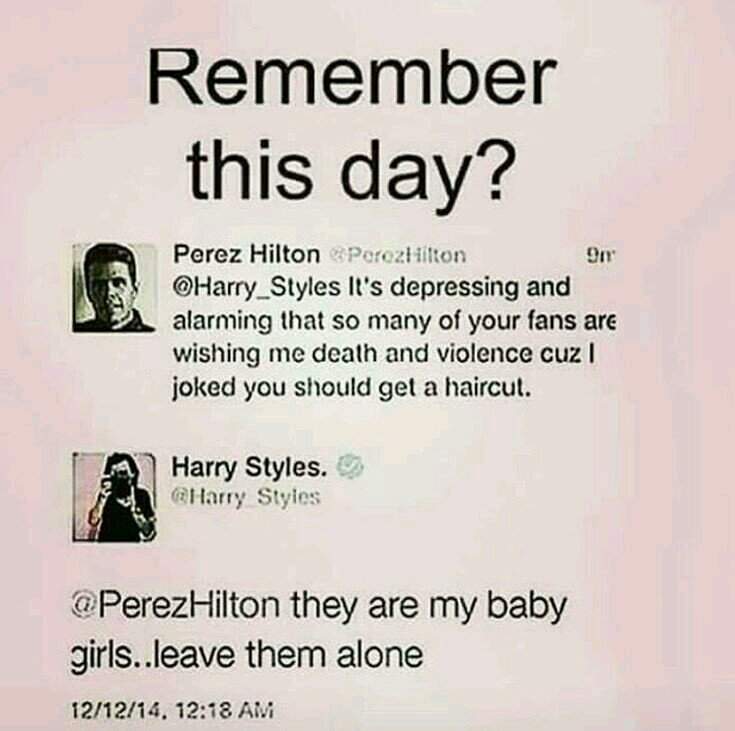Image resolution: width=735 pixels, height=731 pixels.
Task: Open the Harry Styles. display name
Action: coord(249,467)
